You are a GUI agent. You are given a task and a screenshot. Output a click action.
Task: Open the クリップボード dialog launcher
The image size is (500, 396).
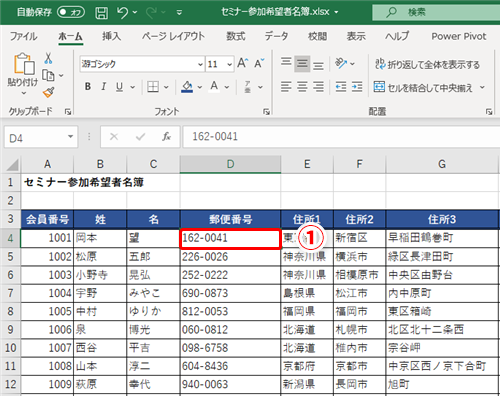point(68,112)
